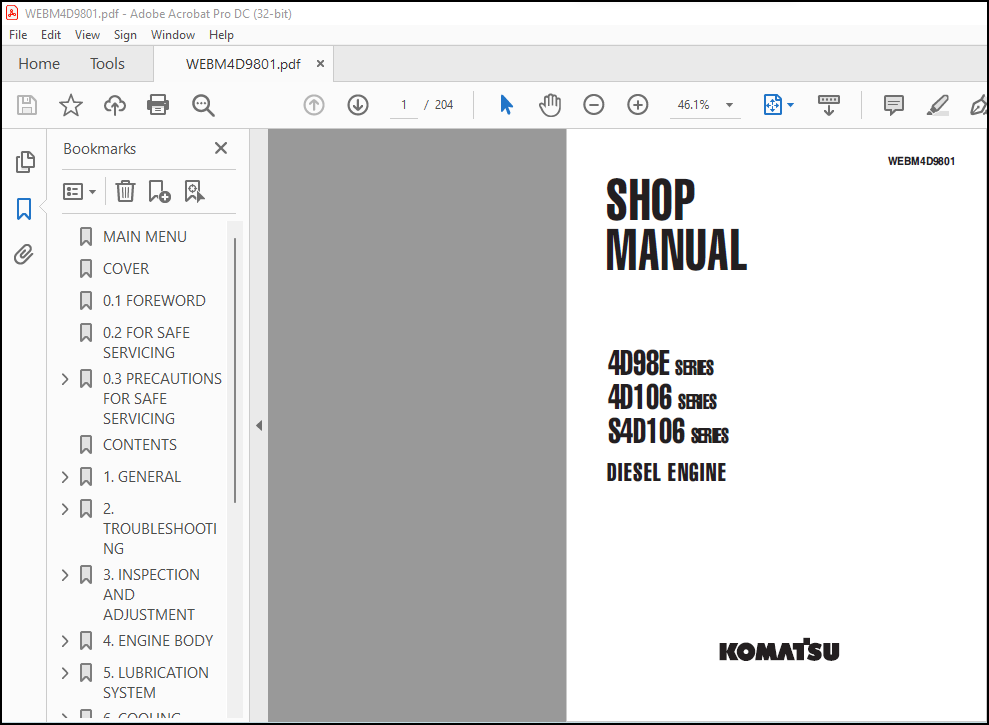Open the zoom level dropdown

tap(730, 105)
